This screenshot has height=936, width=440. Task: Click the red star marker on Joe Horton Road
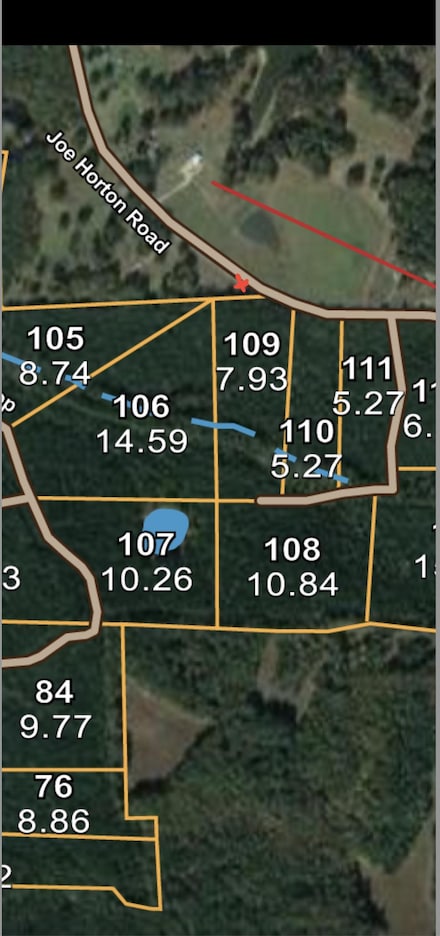[242, 283]
